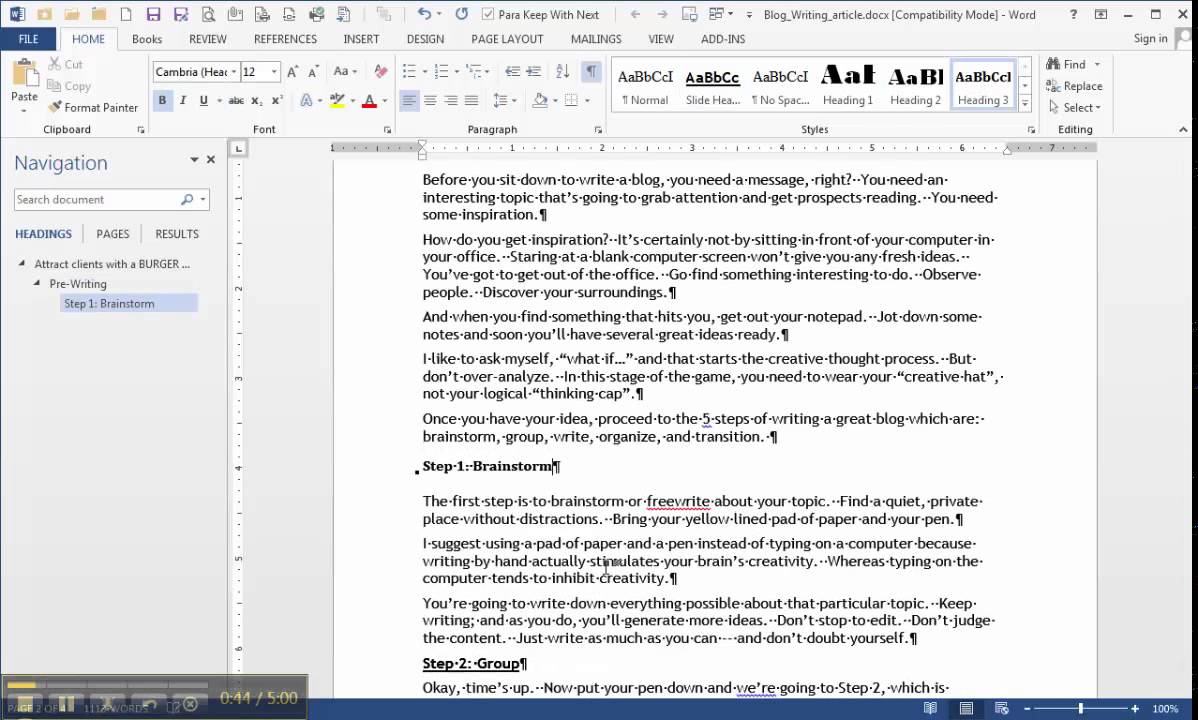This screenshot has height=720, width=1198.
Task: Toggle Show/Hide paragraph marks
Action: point(591,71)
